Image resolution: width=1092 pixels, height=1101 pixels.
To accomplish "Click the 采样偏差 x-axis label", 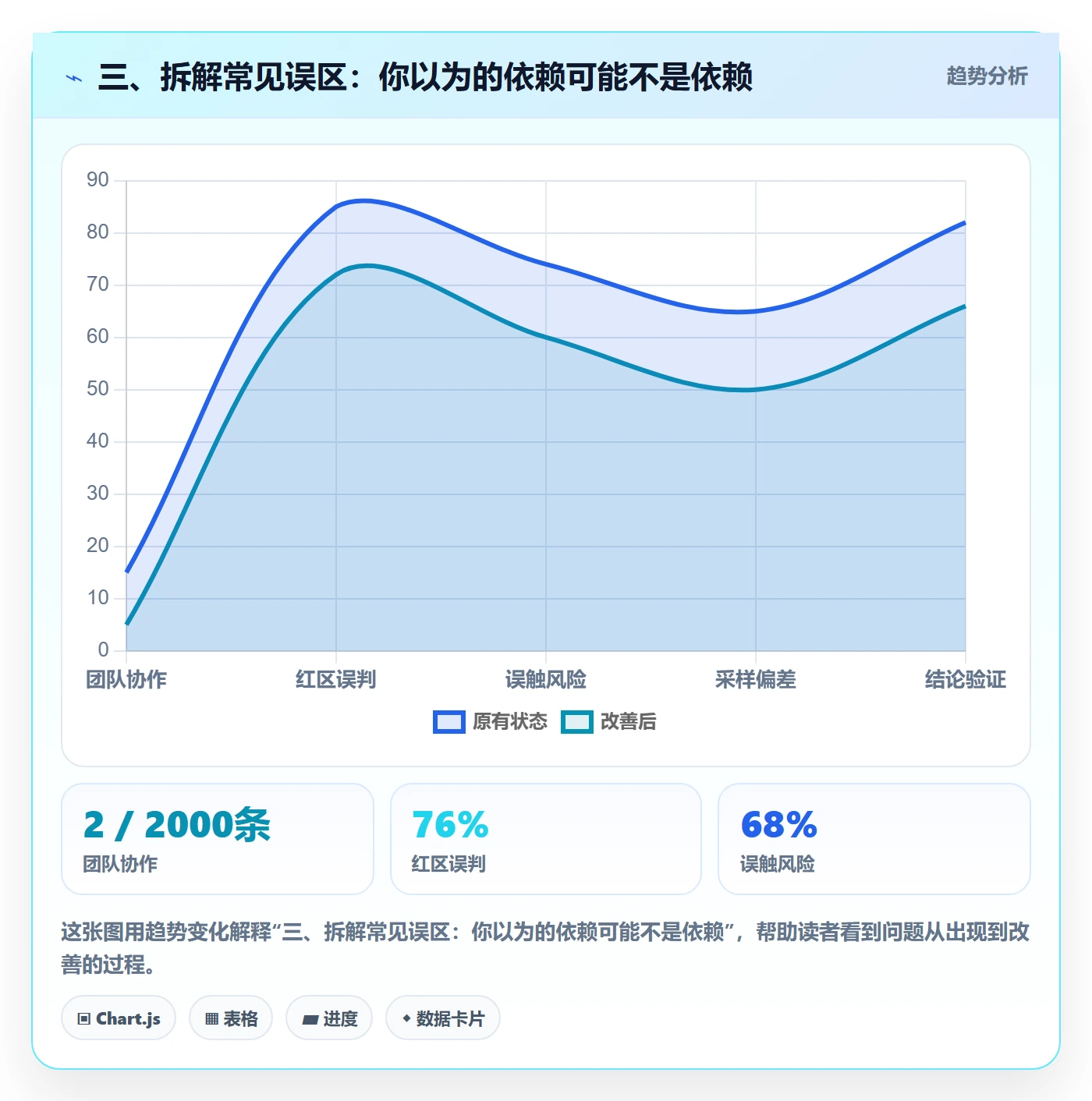I will click(756, 680).
